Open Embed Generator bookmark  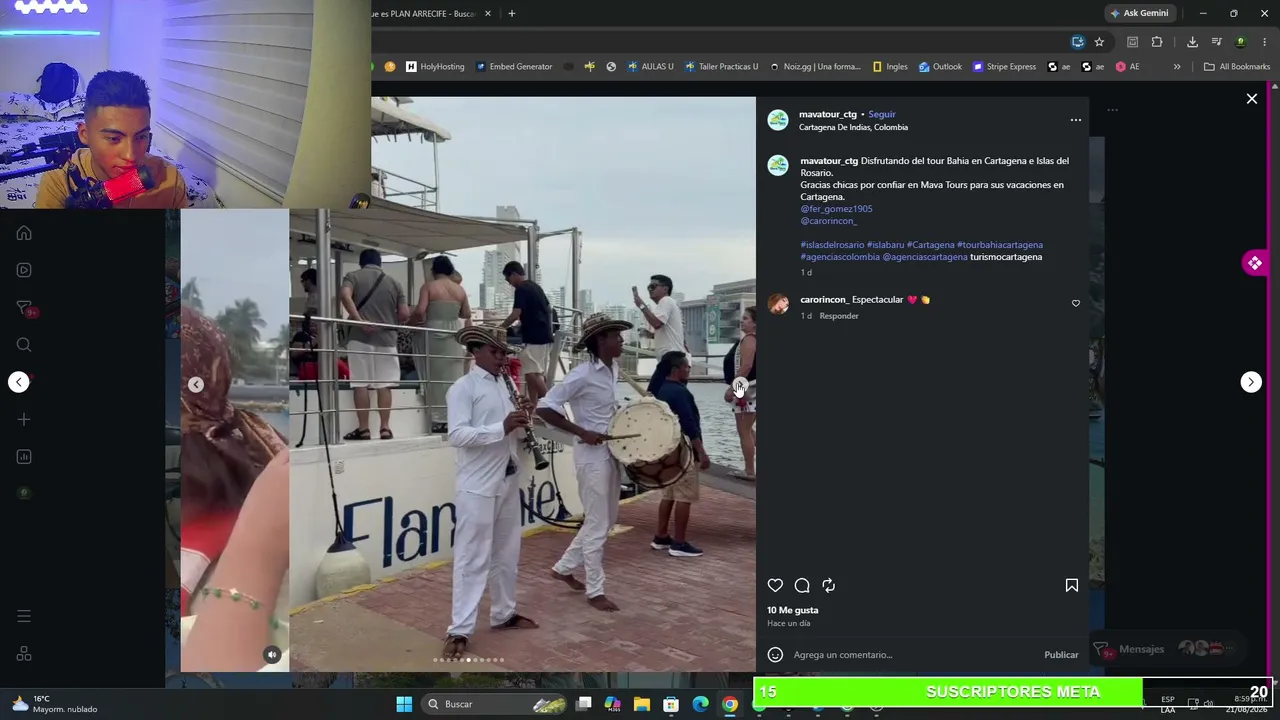pyautogui.click(x=514, y=67)
